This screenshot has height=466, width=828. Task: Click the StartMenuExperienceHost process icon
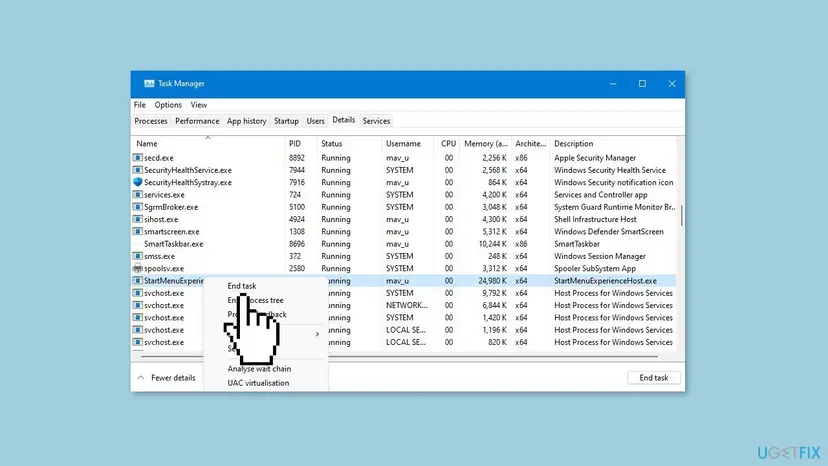pos(137,281)
